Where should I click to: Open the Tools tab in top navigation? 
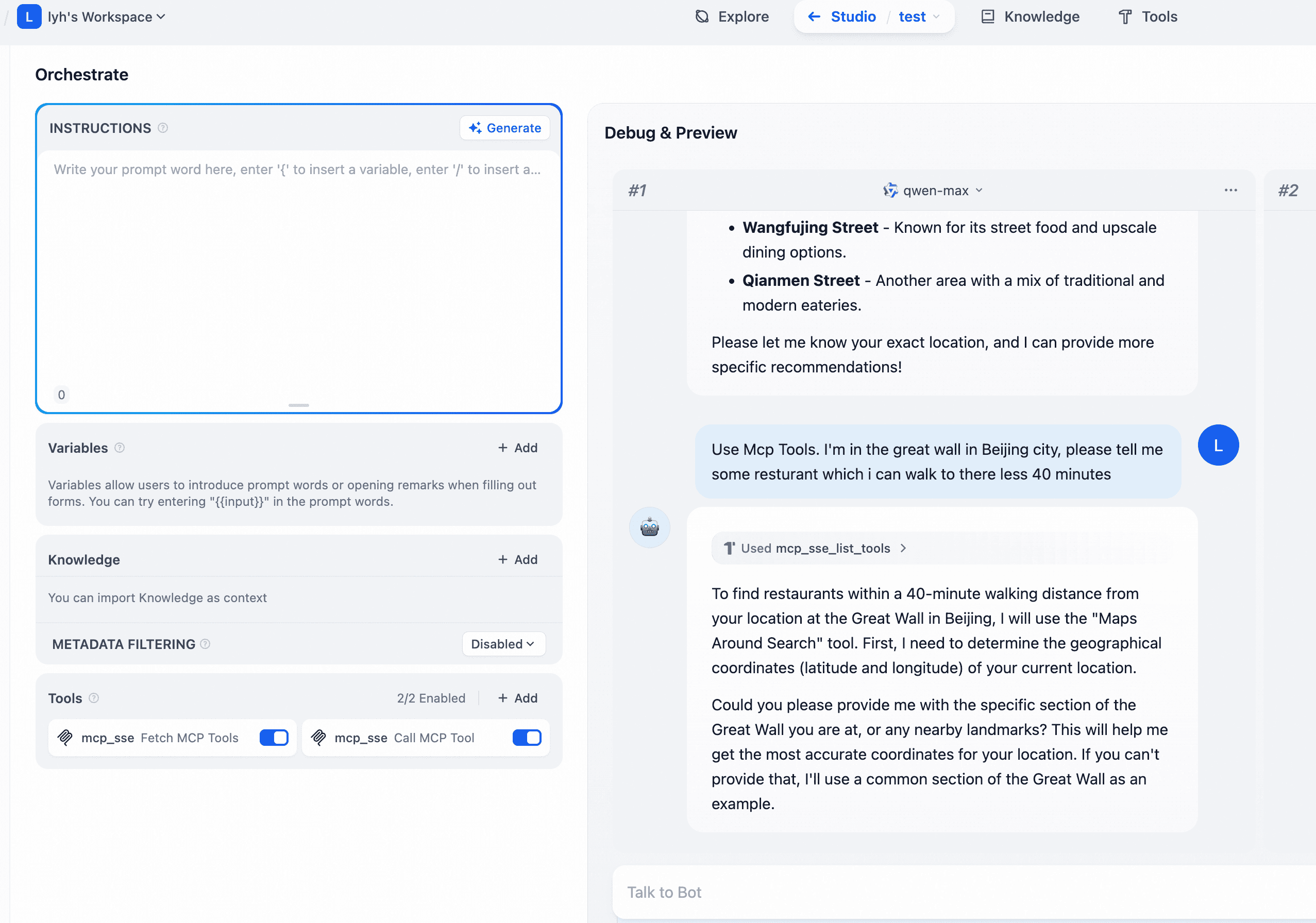pos(1148,16)
